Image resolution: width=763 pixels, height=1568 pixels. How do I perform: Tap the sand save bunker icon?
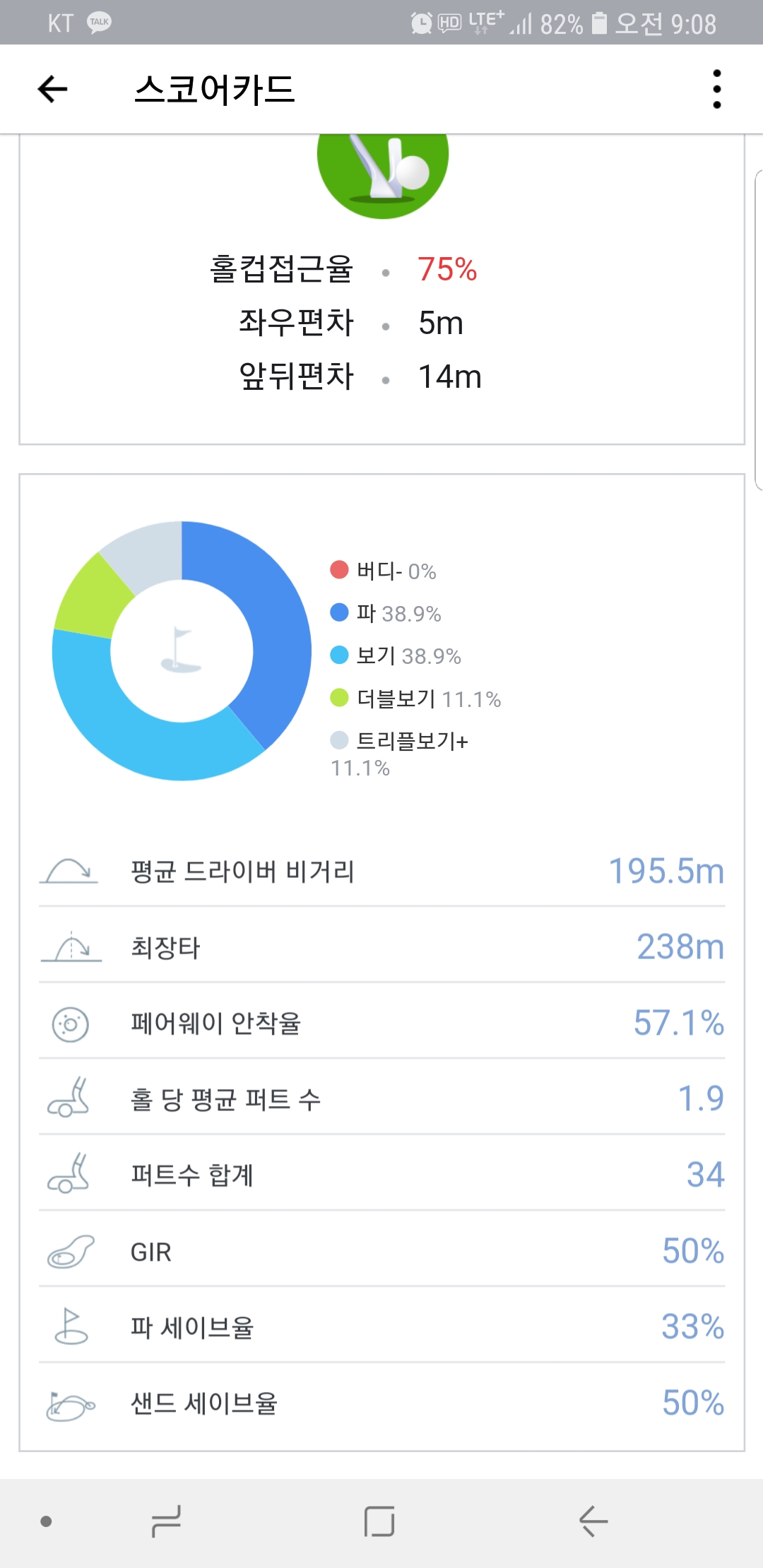(x=70, y=1403)
